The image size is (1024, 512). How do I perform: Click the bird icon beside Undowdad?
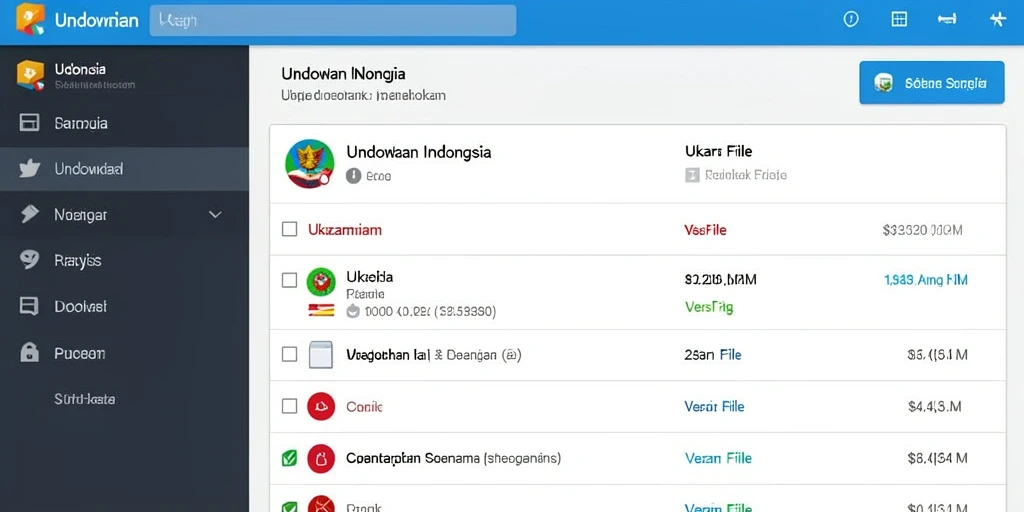point(30,168)
